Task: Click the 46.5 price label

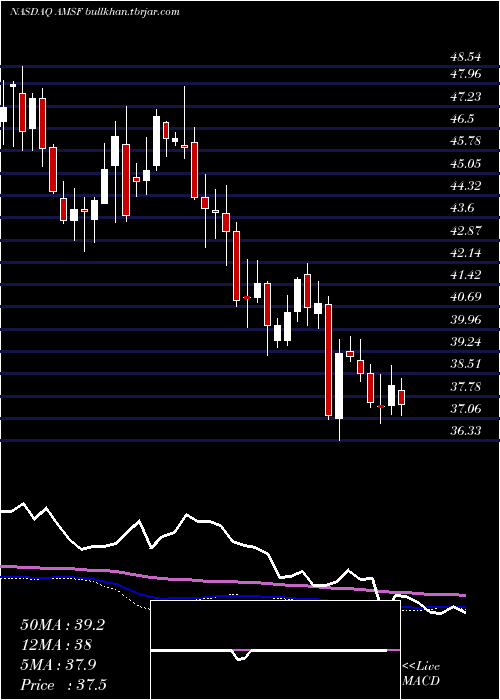Action: pyautogui.click(x=463, y=118)
